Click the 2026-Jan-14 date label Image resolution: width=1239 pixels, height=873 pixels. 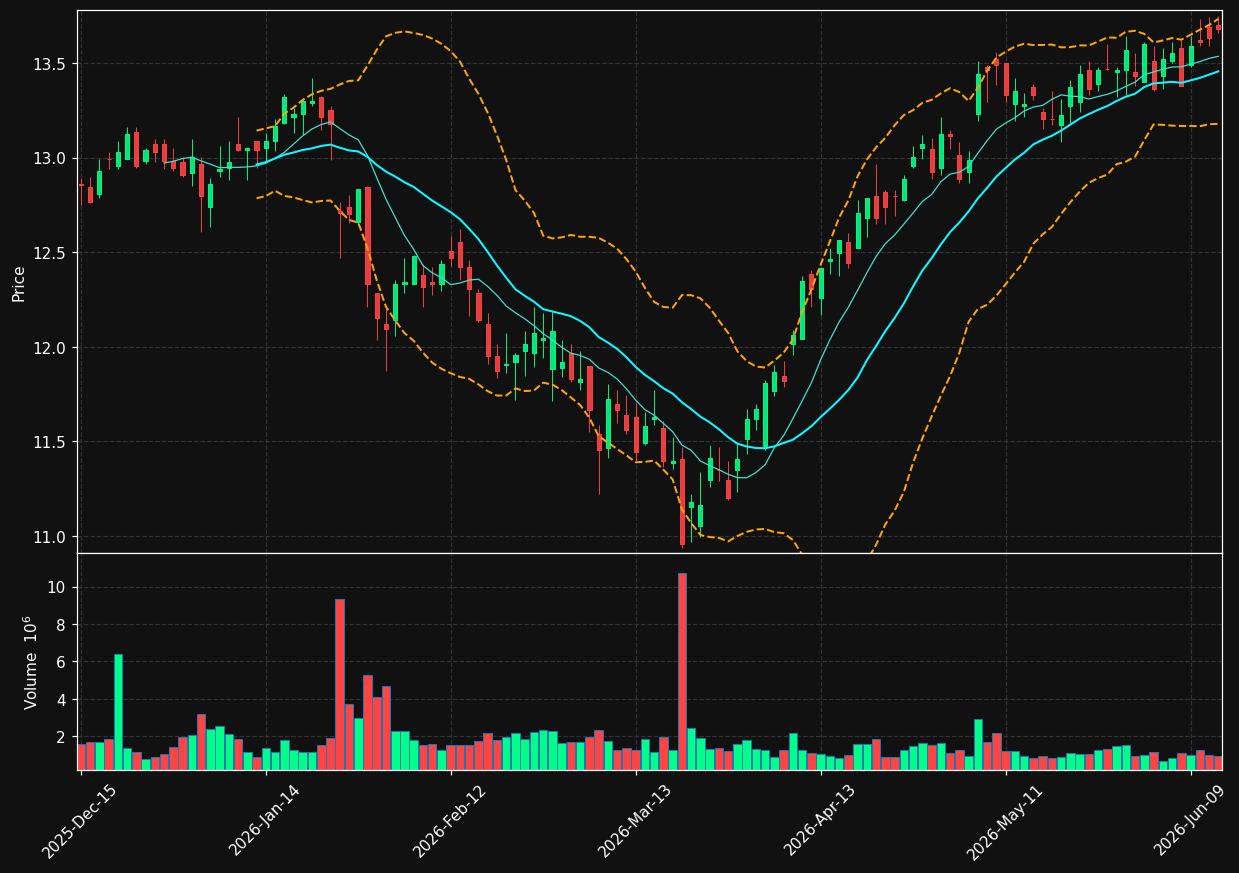click(x=265, y=821)
